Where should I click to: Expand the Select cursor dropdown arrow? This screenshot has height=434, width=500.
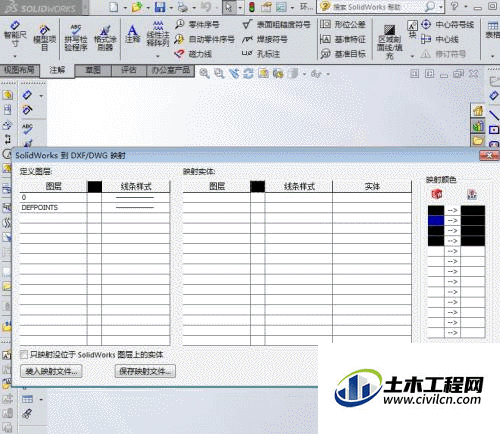click(240, 7)
